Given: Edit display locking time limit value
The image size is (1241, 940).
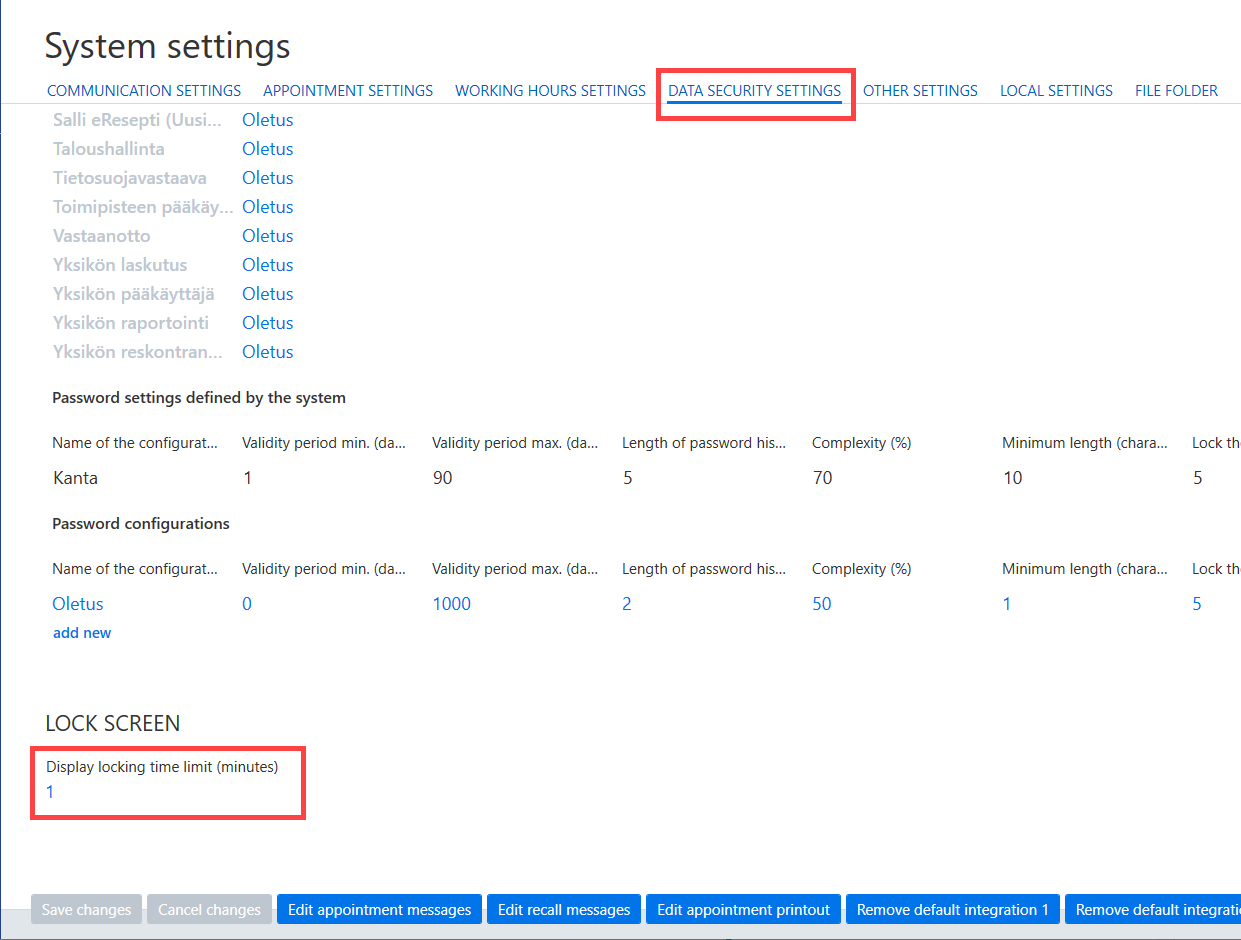Looking at the screenshot, I should 50,792.
